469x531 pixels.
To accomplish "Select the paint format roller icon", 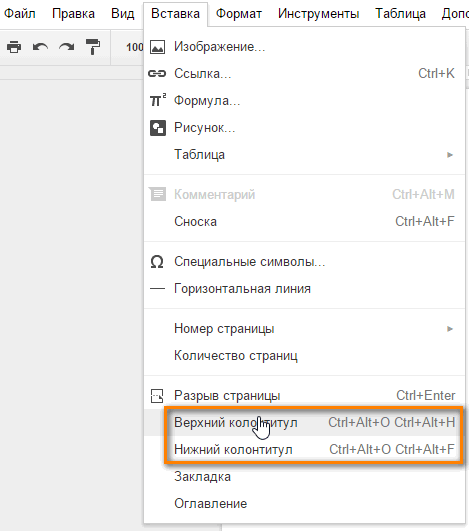I will [92, 47].
